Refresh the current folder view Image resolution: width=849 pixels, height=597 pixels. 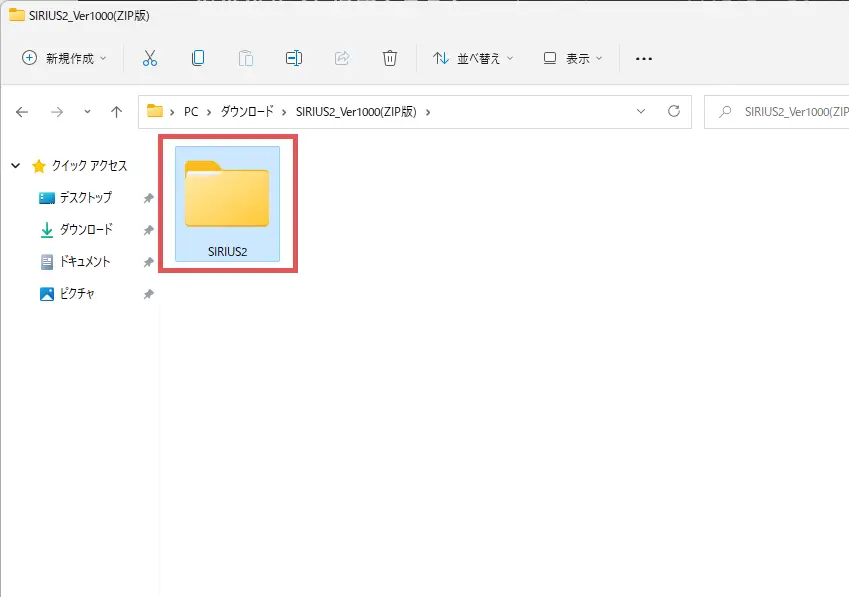674,111
